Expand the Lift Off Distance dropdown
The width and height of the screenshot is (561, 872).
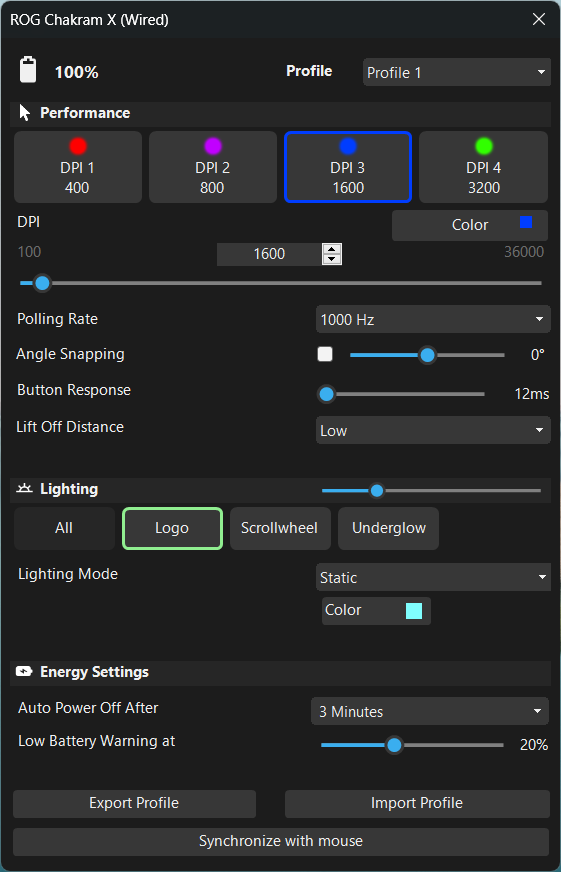pyautogui.click(x=433, y=430)
